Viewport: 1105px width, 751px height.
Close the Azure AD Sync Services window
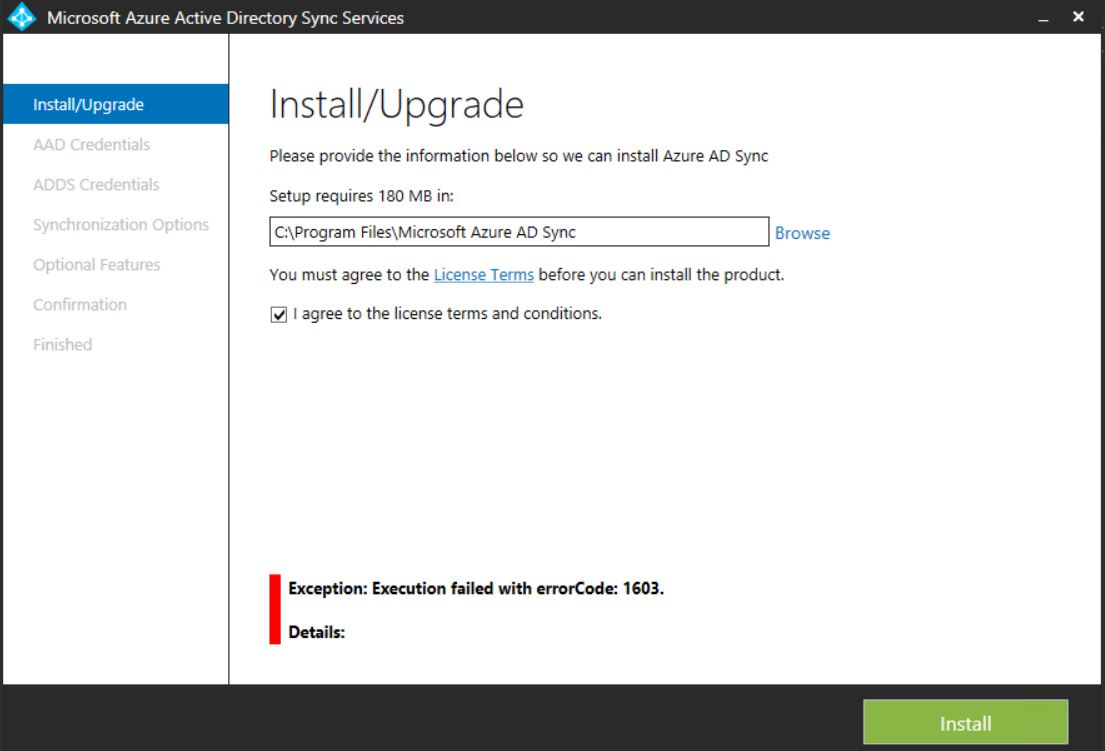1078,17
